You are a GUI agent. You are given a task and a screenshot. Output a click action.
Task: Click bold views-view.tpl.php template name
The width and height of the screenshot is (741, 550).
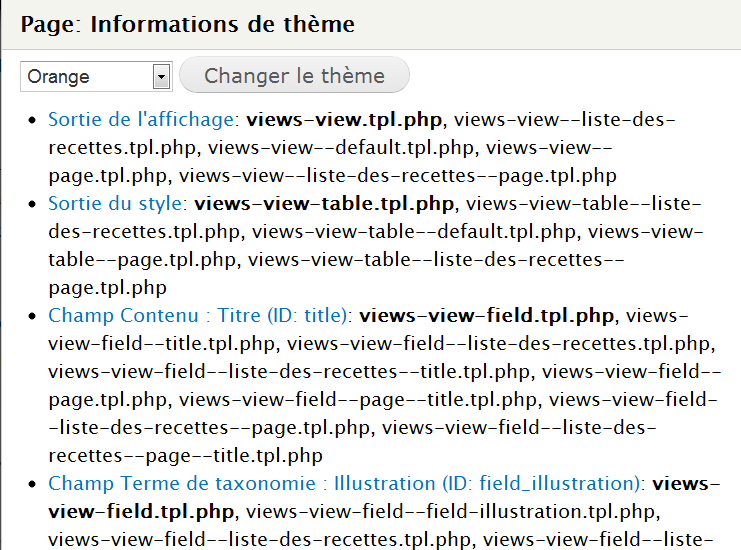tap(344, 120)
